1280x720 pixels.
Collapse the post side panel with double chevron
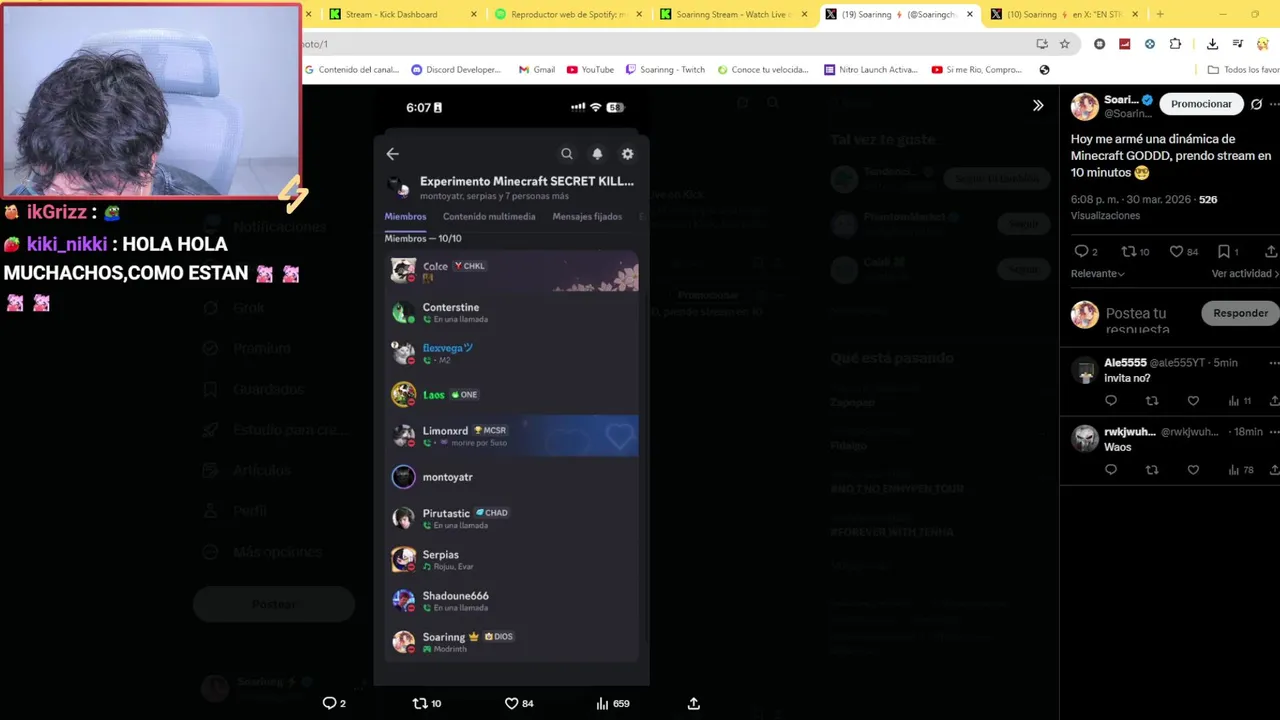tap(1038, 105)
